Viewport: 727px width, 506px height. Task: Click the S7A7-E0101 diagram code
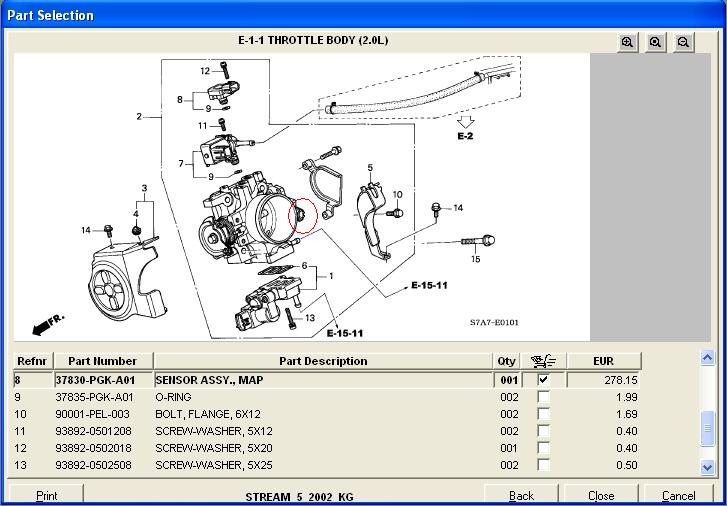(494, 322)
